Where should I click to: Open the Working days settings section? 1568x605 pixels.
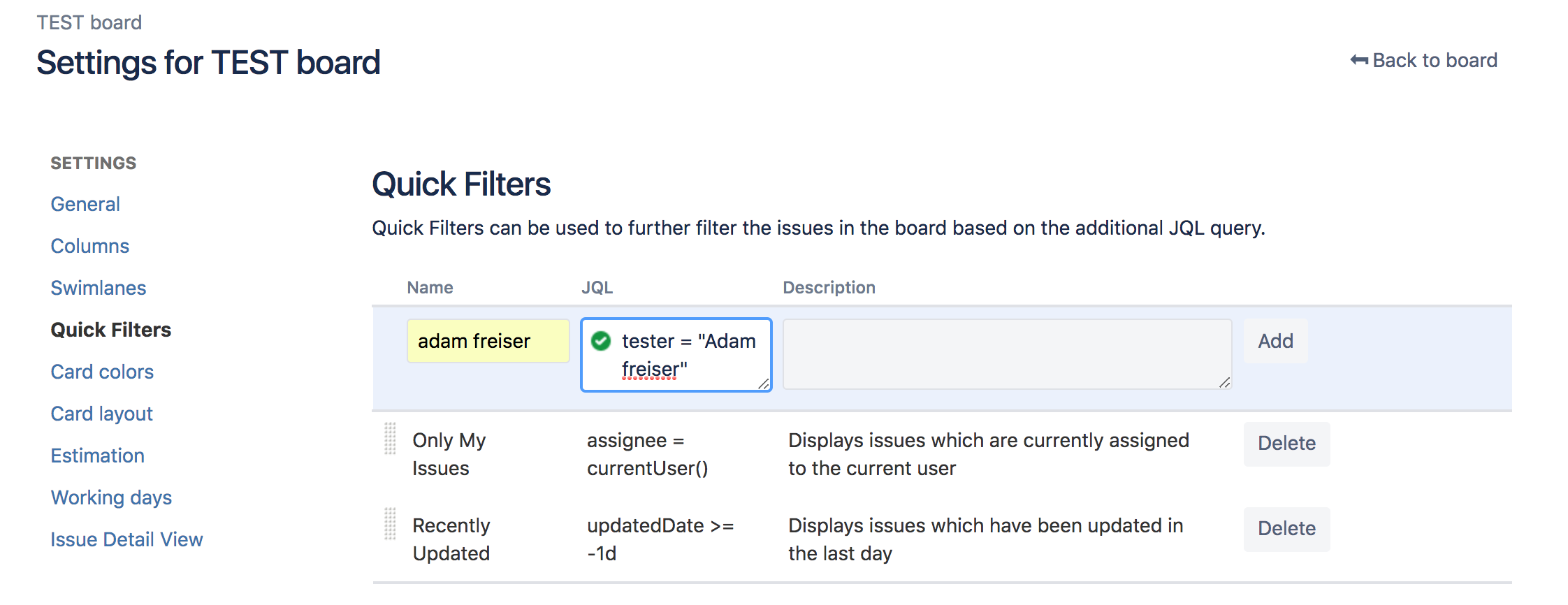[x=111, y=497]
